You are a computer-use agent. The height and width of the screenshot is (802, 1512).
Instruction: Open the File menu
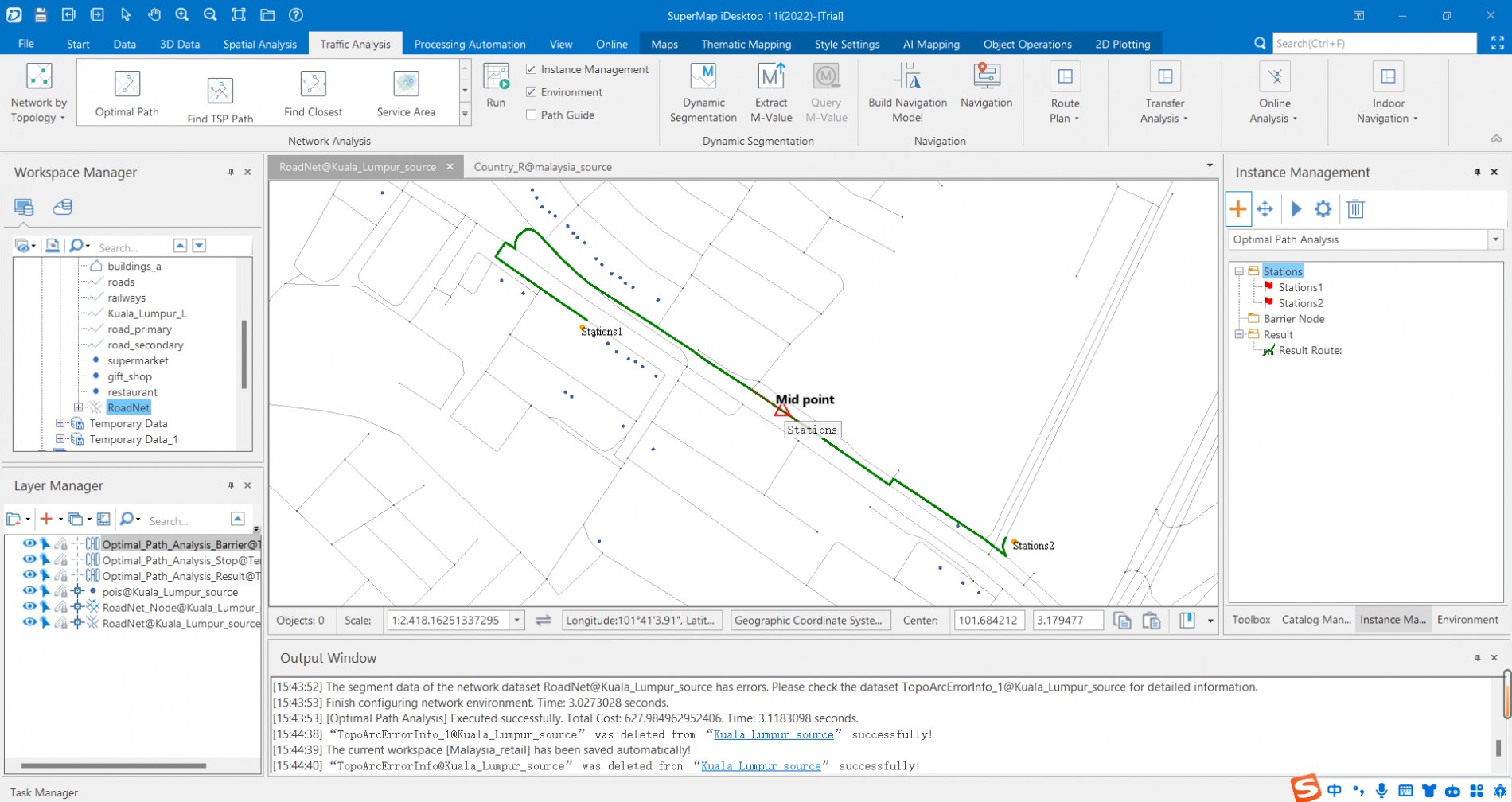pos(26,44)
